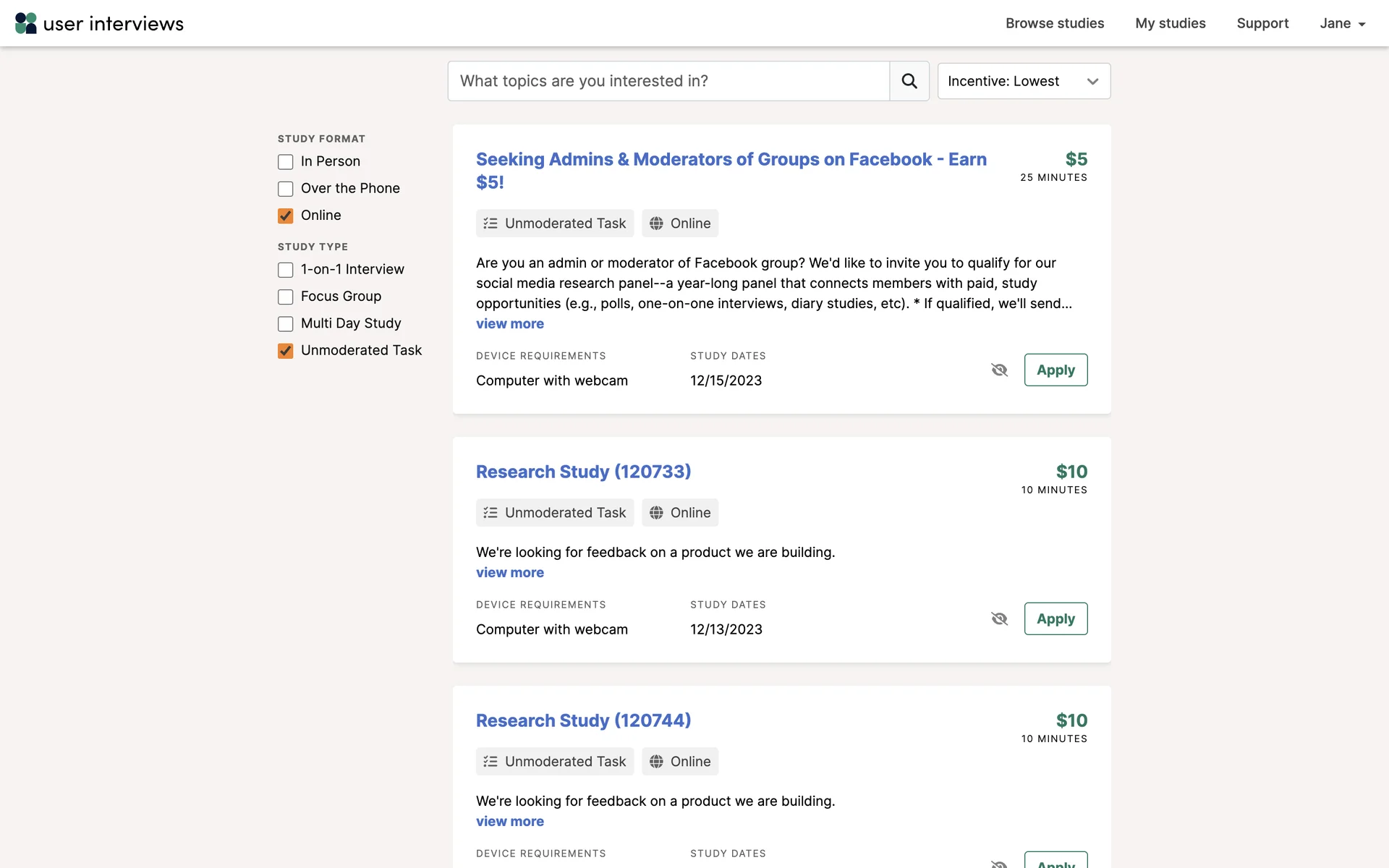This screenshot has height=868, width=1389.
Task: Open the Incentive: Lowest sort dropdown
Action: click(1024, 81)
